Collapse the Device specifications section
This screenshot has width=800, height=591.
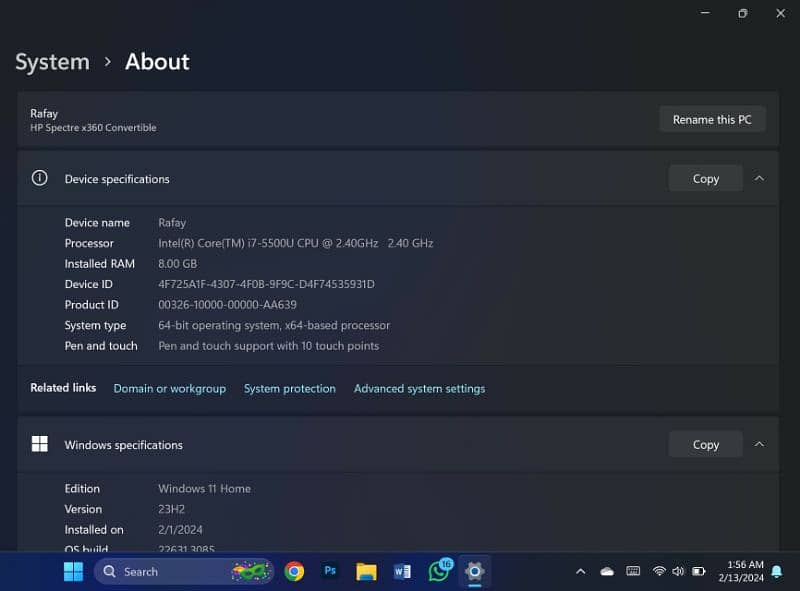pyautogui.click(x=759, y=178)
